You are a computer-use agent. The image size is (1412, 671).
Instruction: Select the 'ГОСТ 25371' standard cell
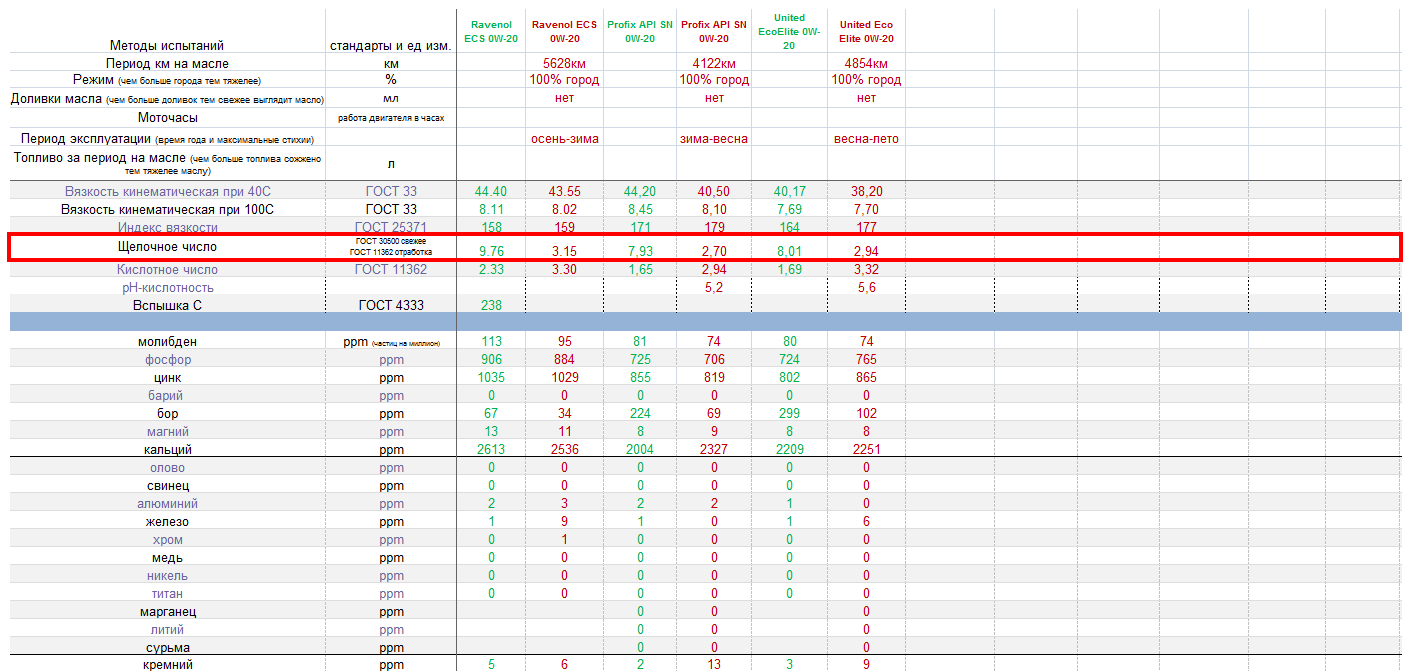pyautogui.click(x=390, y=227)
